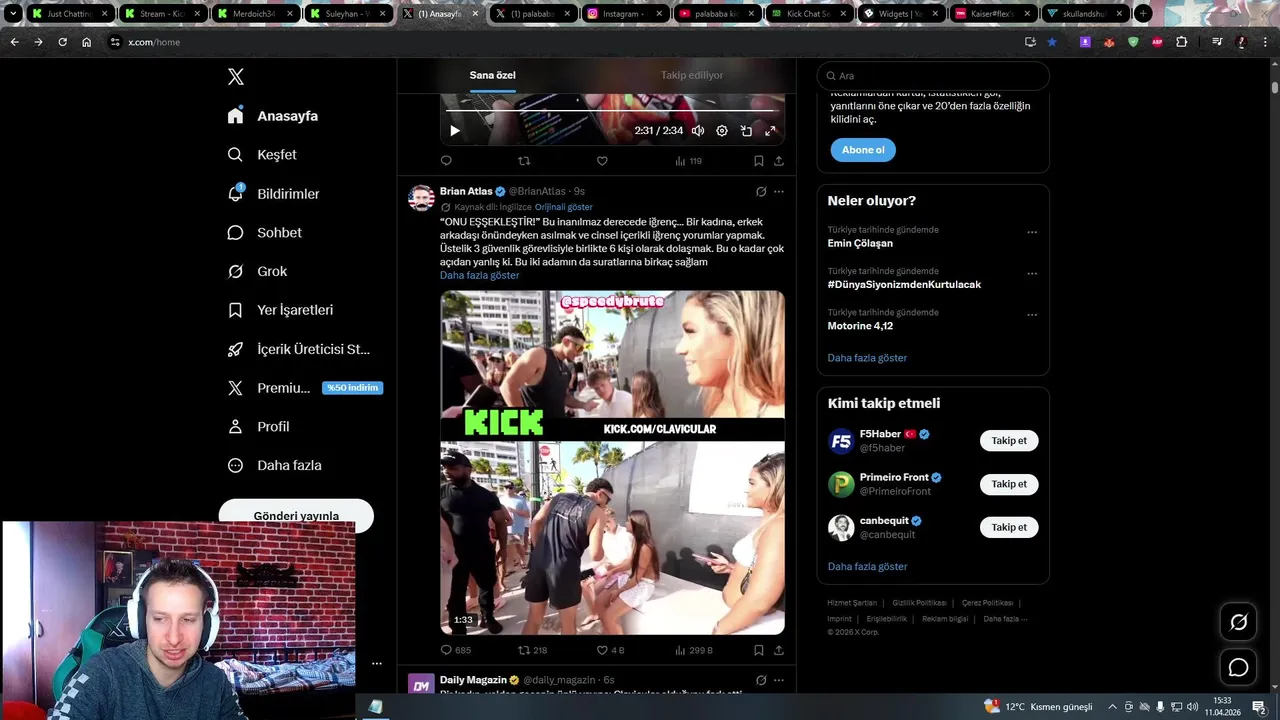Show more trends under Neler oluyor

[867, 358]
